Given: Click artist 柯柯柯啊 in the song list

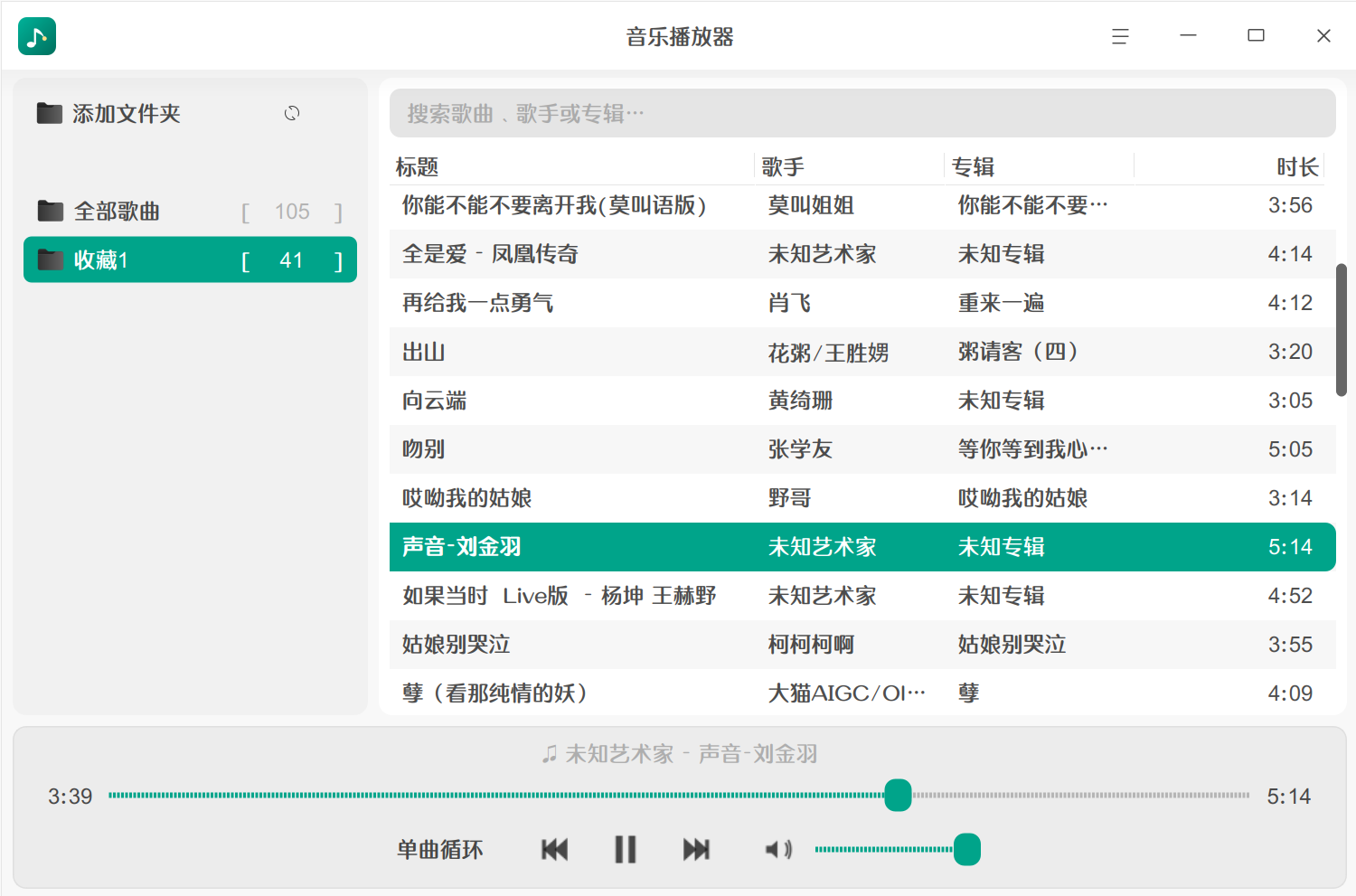Looking at the screenshot, I should [x=811, y=645].
